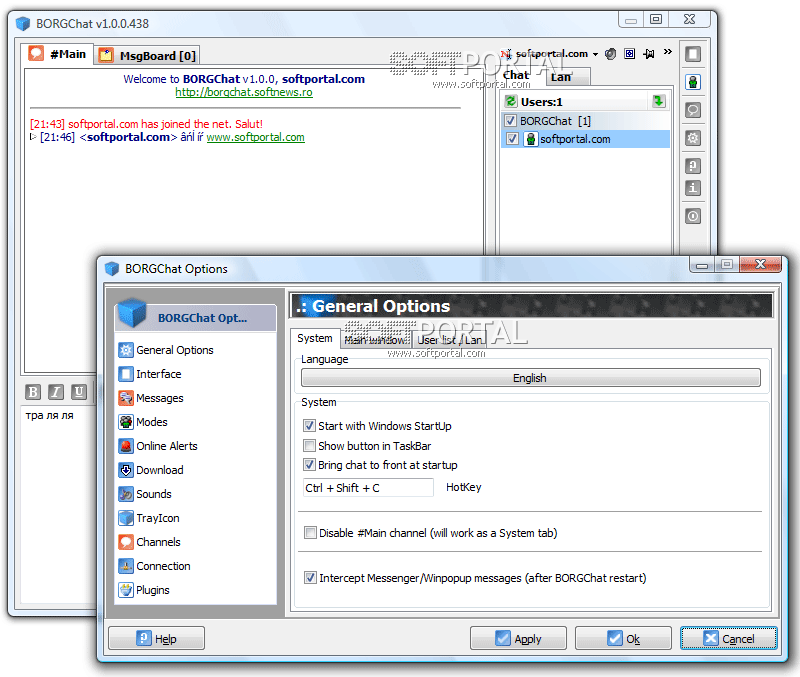The height and width of the screenshot is (677, 800).
Task: Click the question mark help icon in sidebar
Action: pyautogui.click(x=693, y=166)
